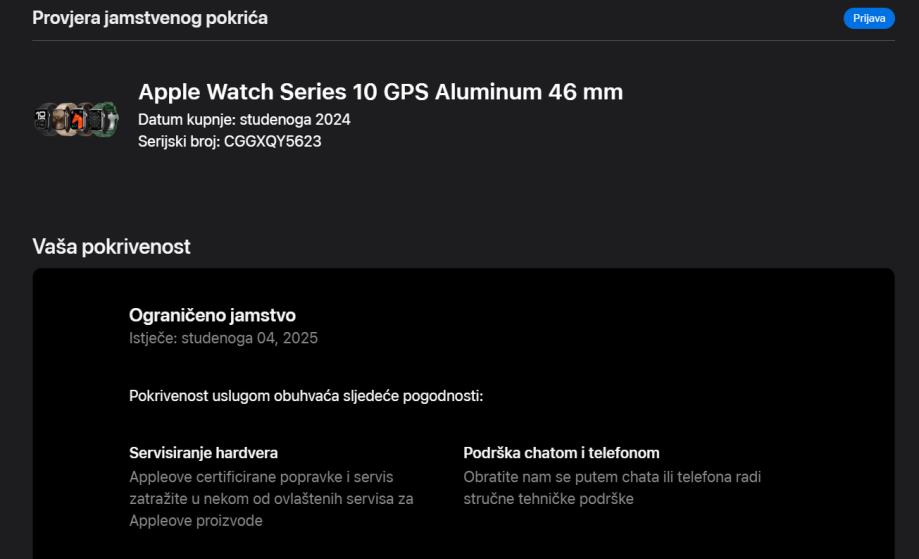
Task: Click the Istječe expiry date text
Action: [223, 338]
